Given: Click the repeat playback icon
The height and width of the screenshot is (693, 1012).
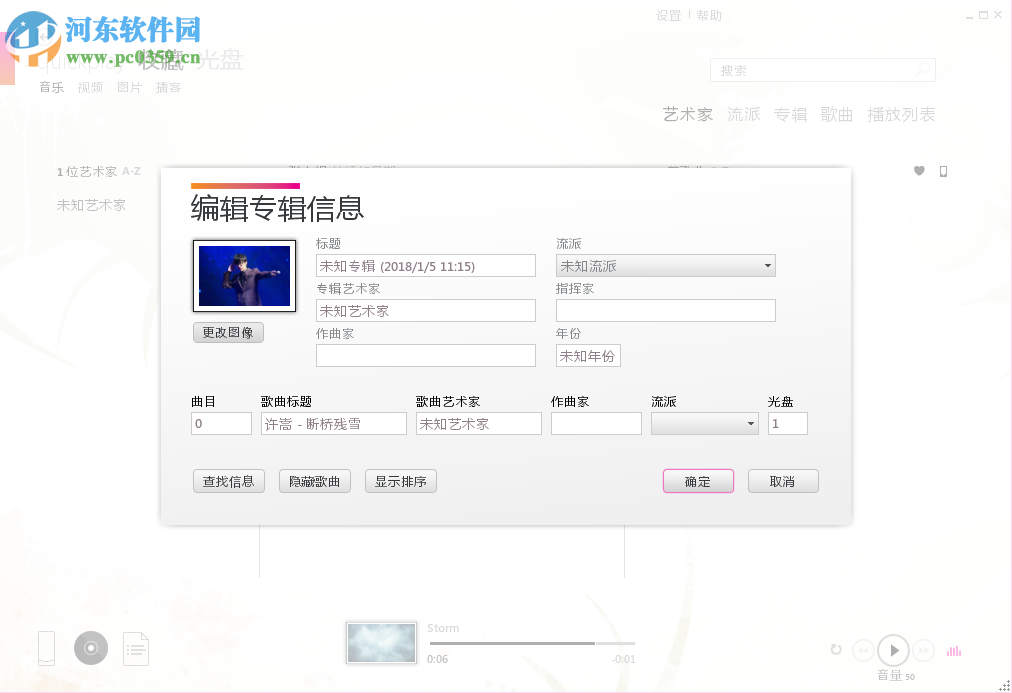Looking at the screenshot, I should coord(836,650).
